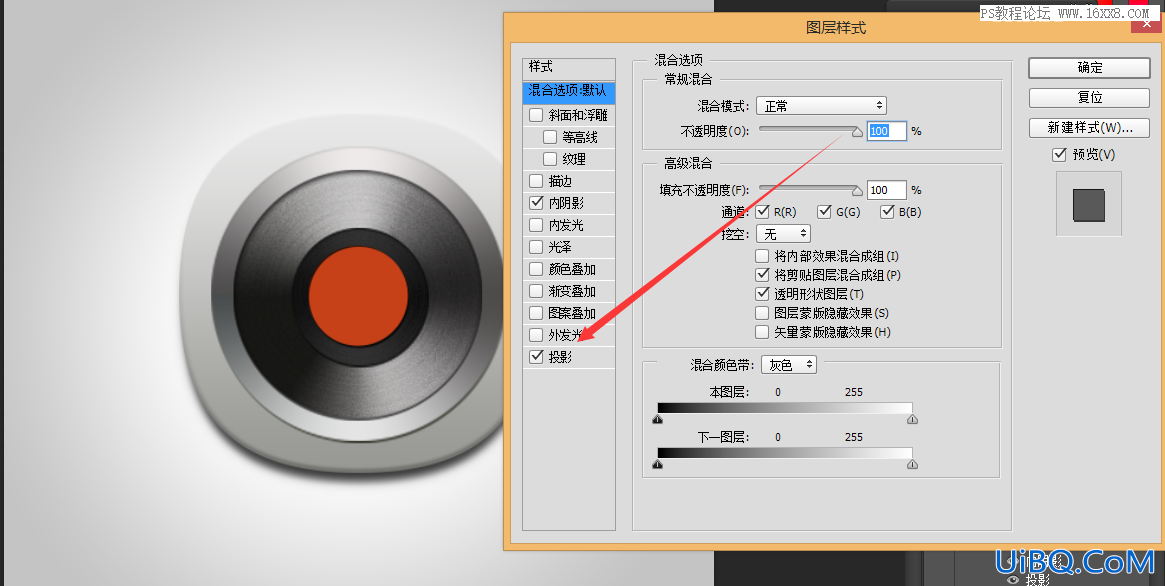Toggle the eye icon beside 投影 in Layers panel
This screenshot has height=586, width=1165.
click(x=1013, y=580)
